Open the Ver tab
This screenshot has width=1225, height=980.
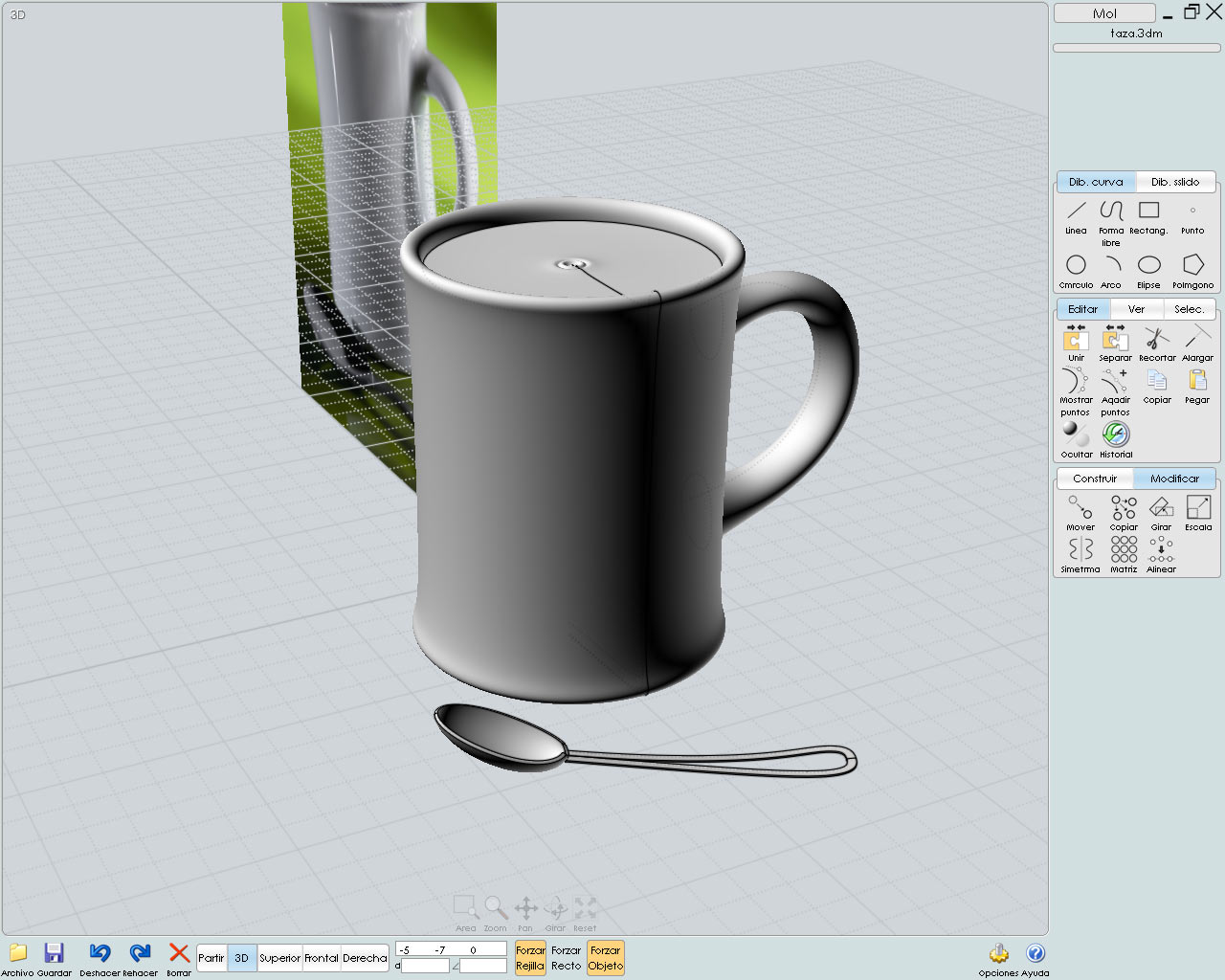pyautogui.click(x=1136, y=309)
